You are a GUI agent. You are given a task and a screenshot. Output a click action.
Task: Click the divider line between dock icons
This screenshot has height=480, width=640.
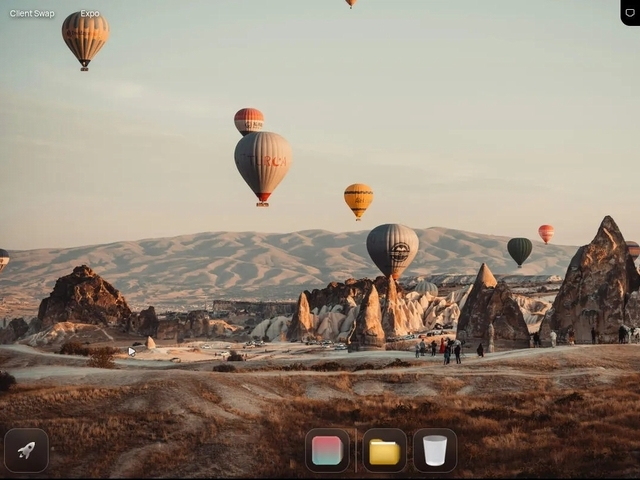click(356, 450)
